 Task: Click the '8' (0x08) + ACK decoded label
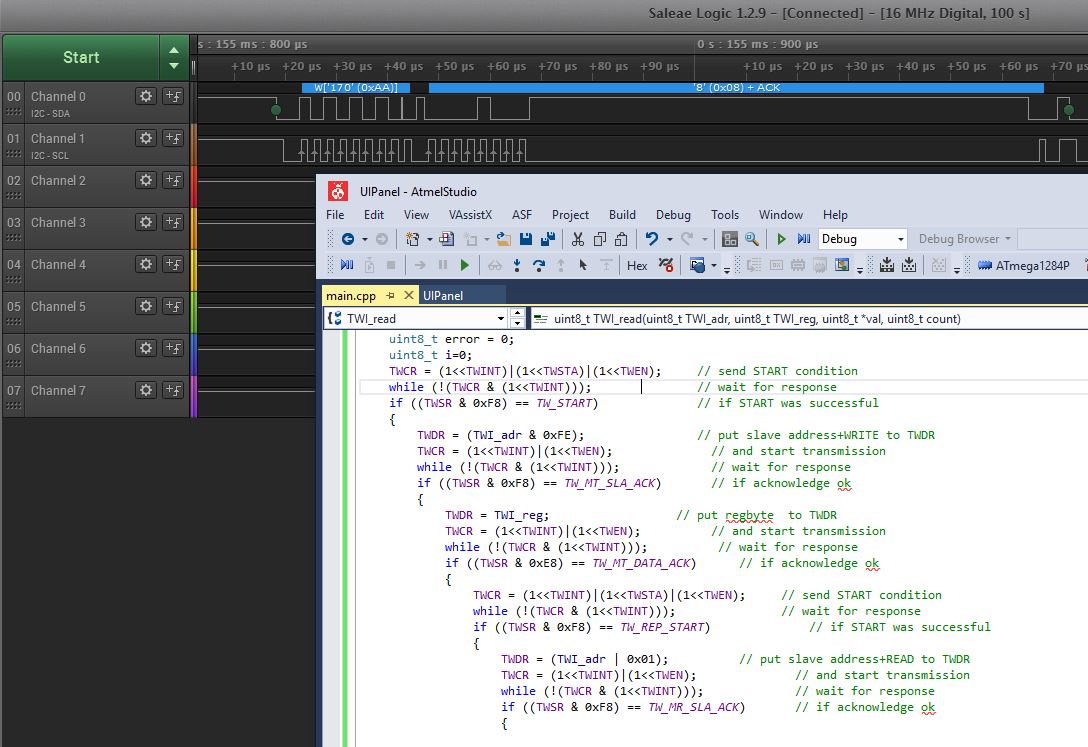pos(736,87)
